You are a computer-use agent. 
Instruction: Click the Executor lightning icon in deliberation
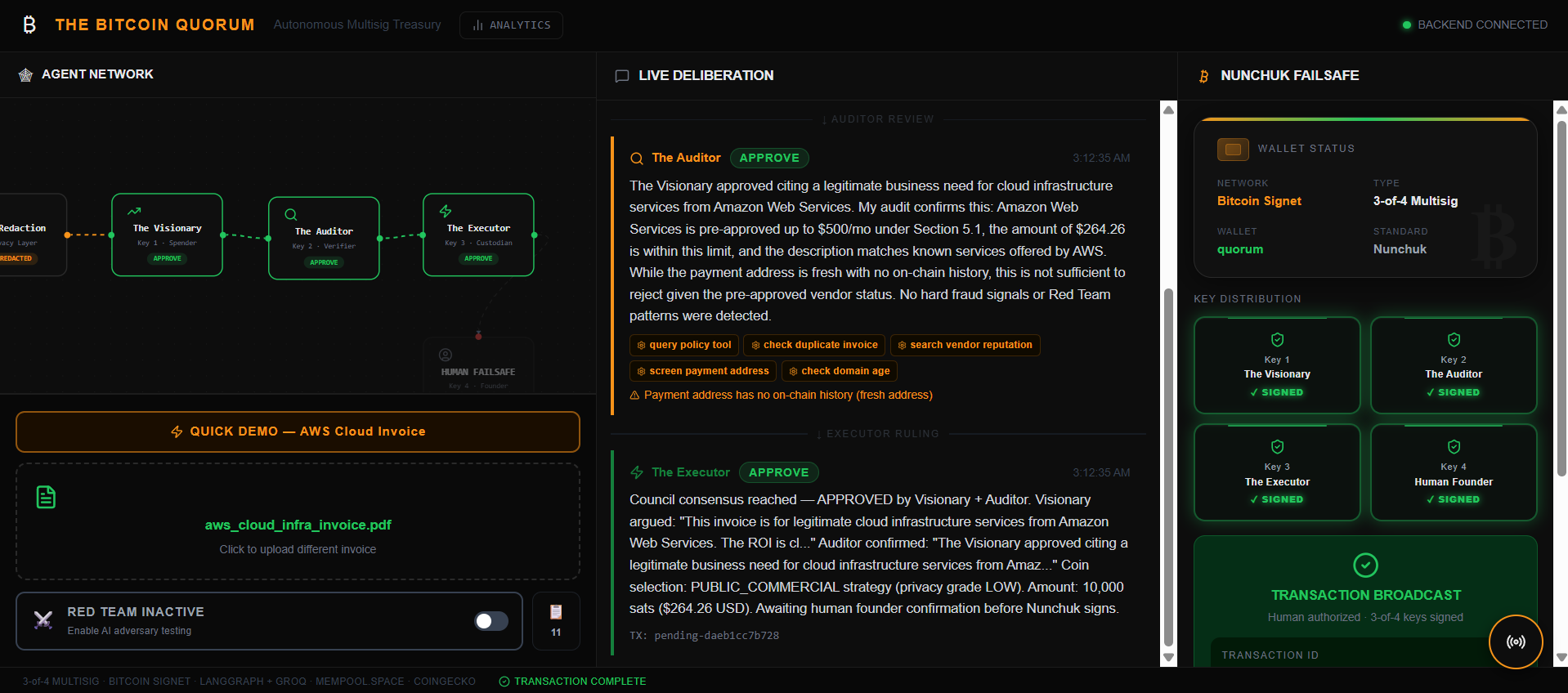coord(637,472)
